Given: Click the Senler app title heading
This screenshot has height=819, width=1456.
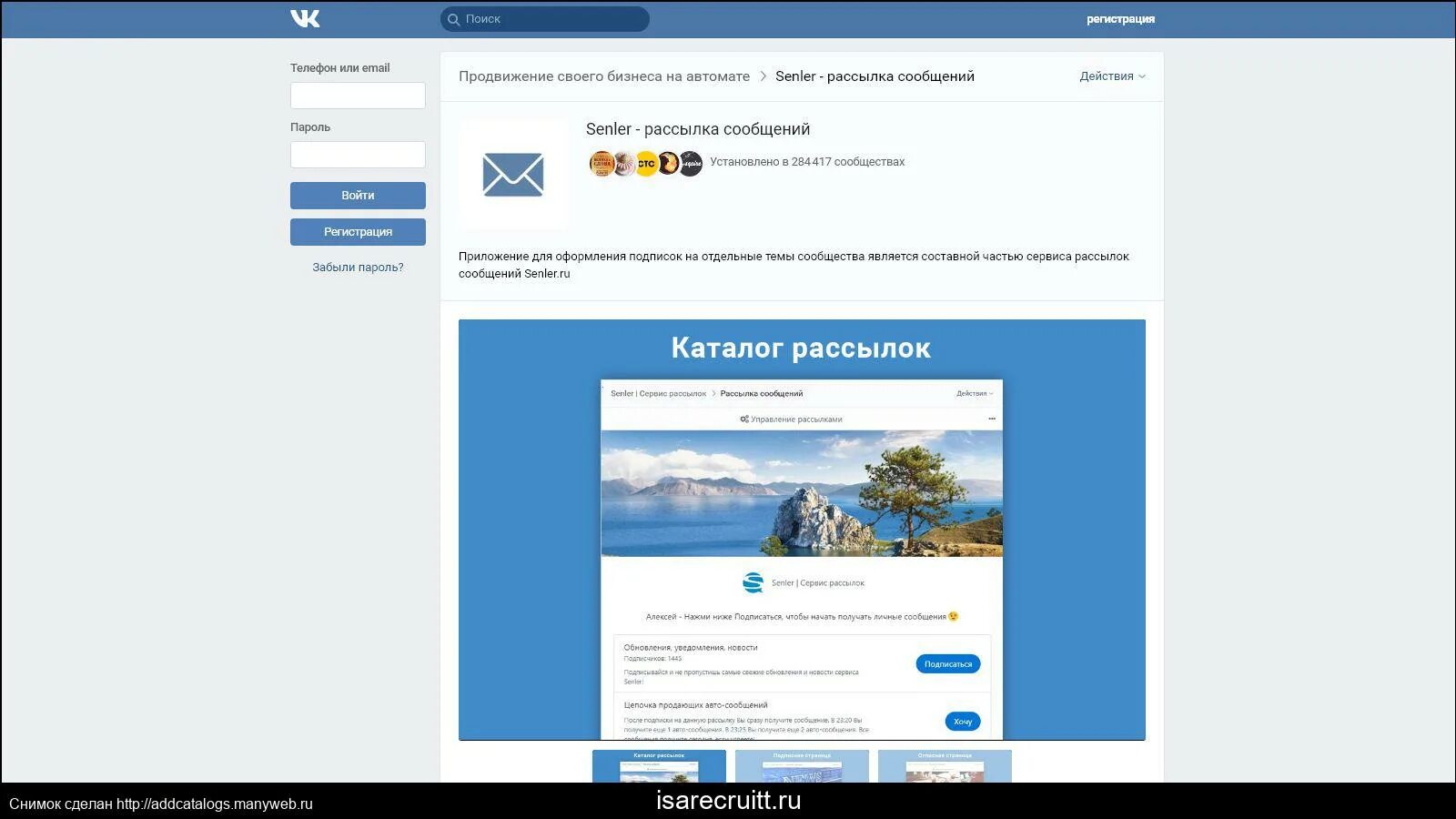Looking at the screenshot, I should pos(698,129).
